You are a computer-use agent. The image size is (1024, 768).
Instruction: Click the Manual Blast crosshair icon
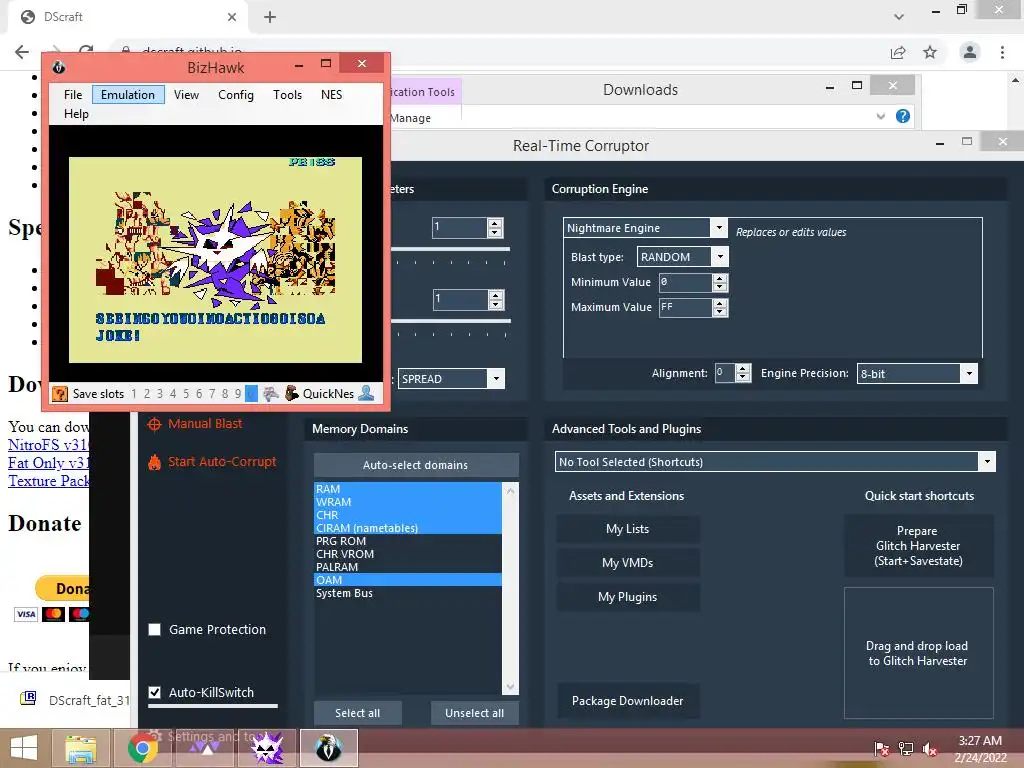(x=154, y=424)
